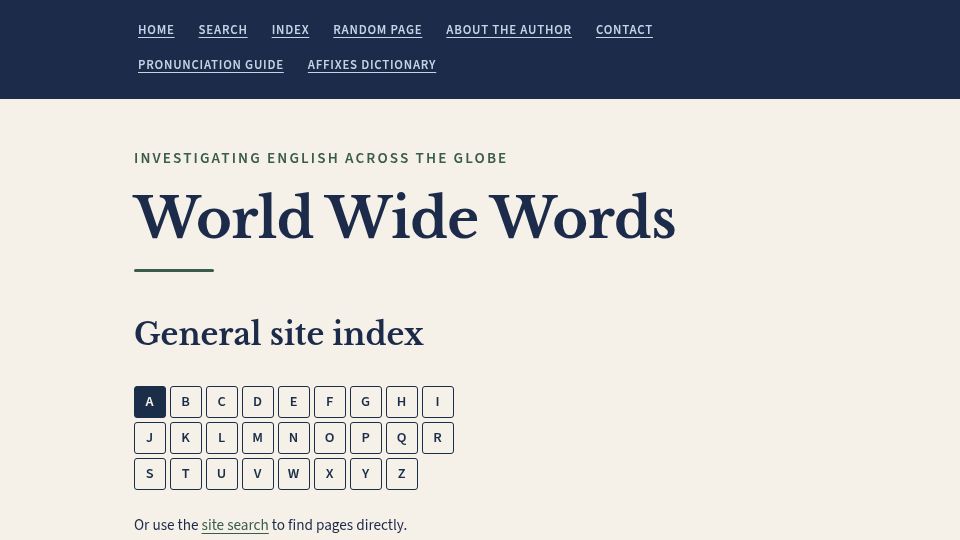960x540 pixels.
Task: Select index letter Q
Action: point(402,438)
